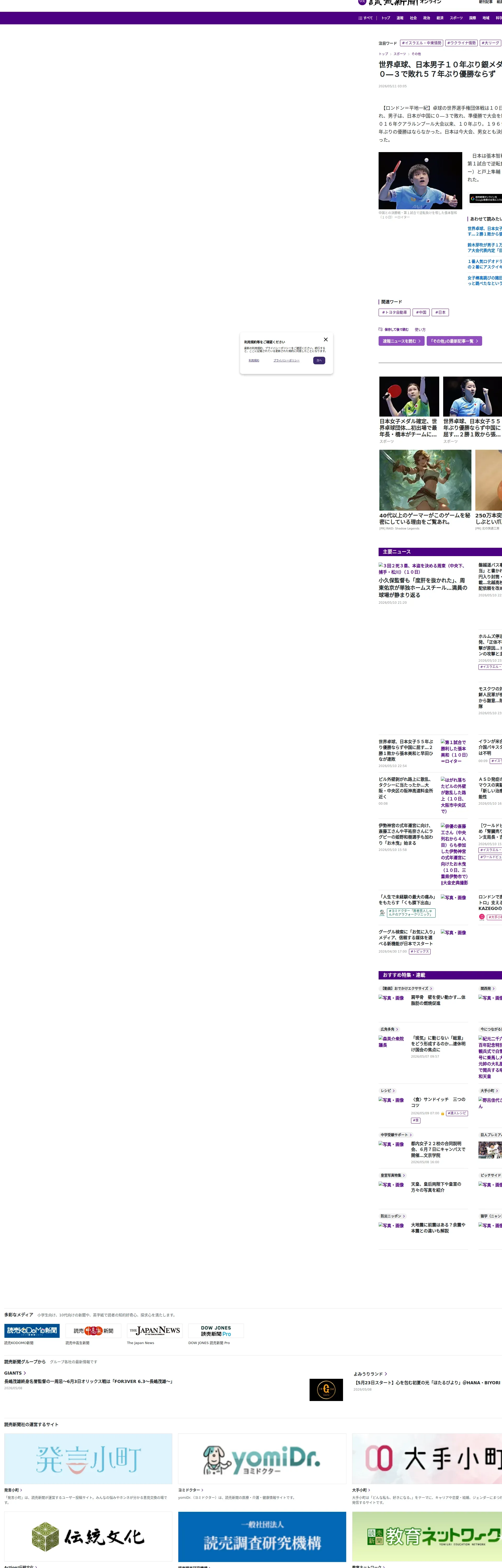This screenshot has width=502, height=1568.
Task: Expand the 【動画】おでかけエクササイズ section
Action: (406, 989)
